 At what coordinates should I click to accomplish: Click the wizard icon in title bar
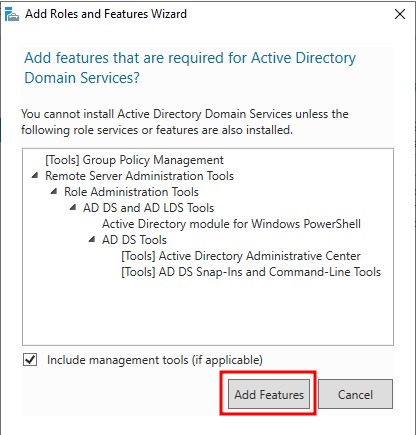12,14
